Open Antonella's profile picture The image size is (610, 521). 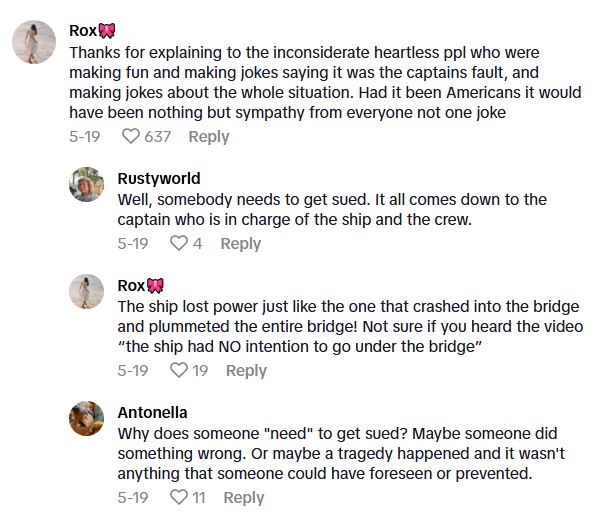point(86,418)
